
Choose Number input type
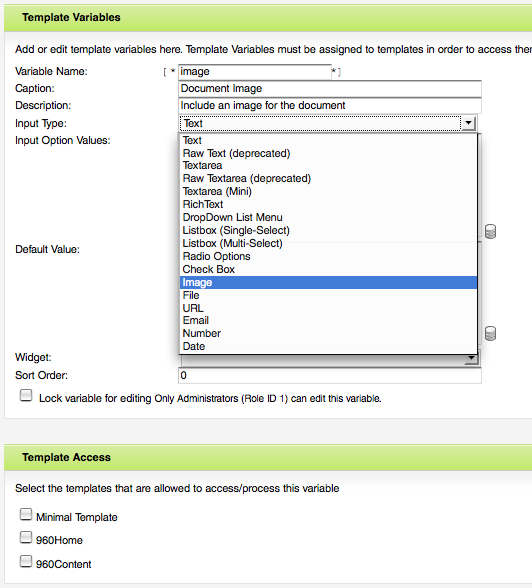(328, 333)
